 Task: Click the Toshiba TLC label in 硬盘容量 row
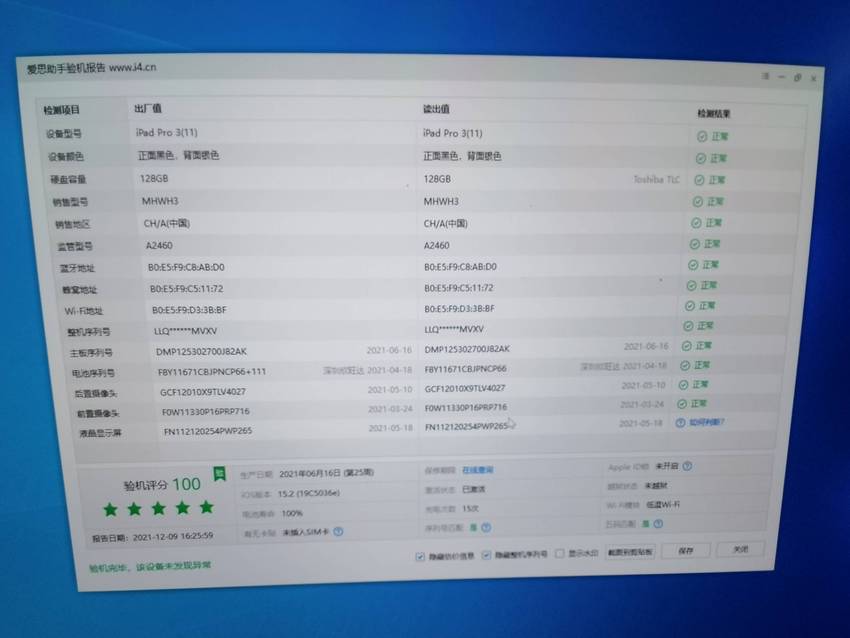coord(656,179)
